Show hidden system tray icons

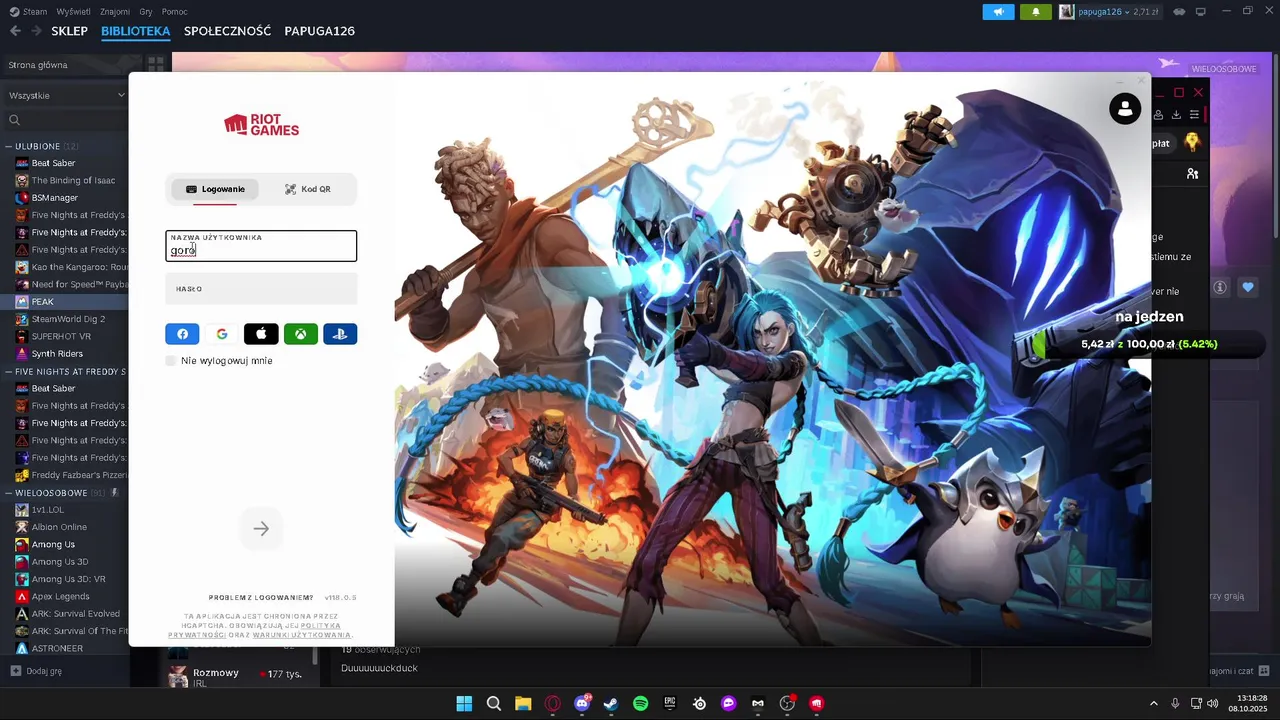coord(1153,704)
